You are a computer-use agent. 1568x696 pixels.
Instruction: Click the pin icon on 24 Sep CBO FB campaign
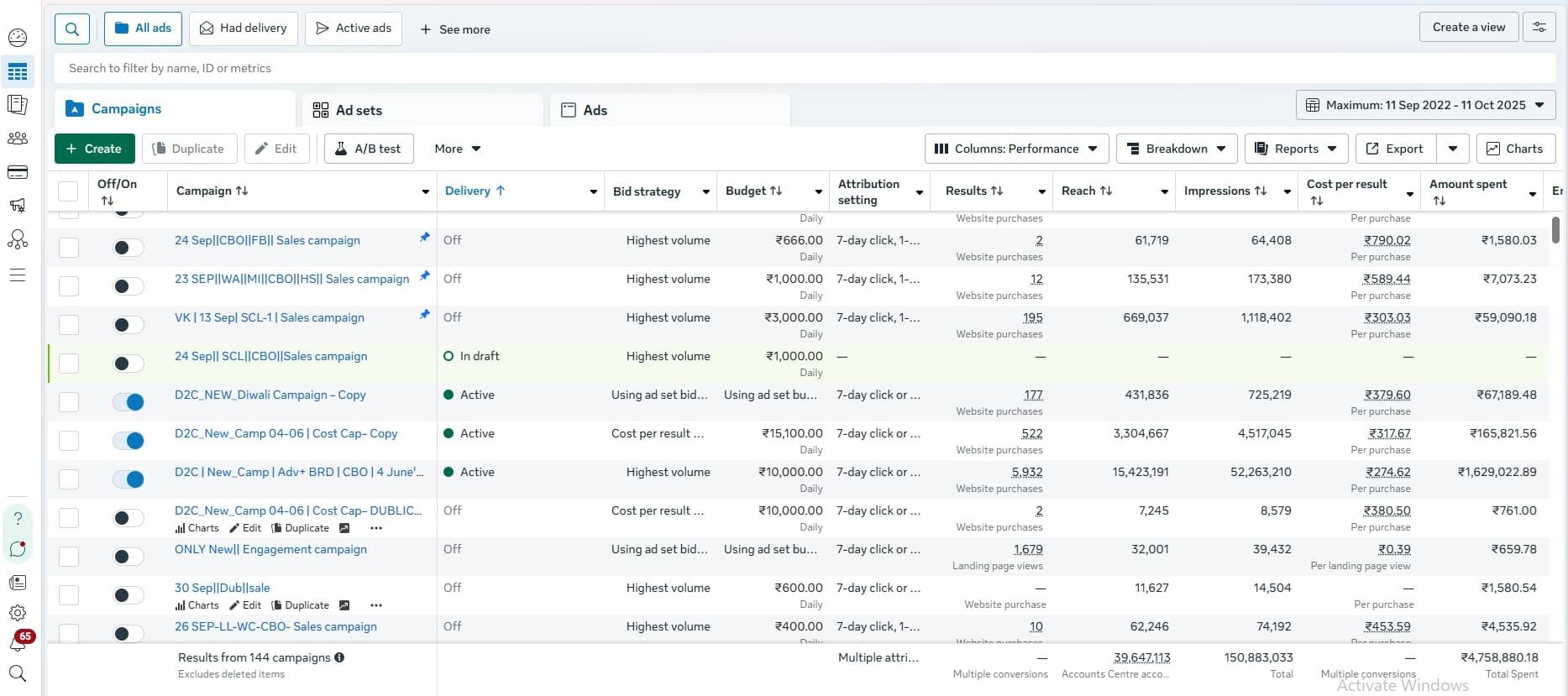[425, 238]
